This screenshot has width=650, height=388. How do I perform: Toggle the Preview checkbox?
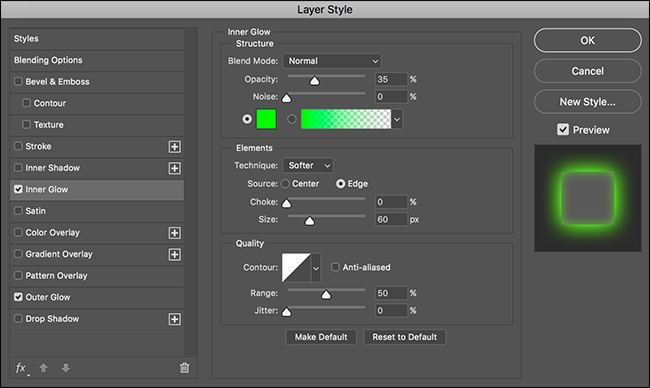coord(563,130)
